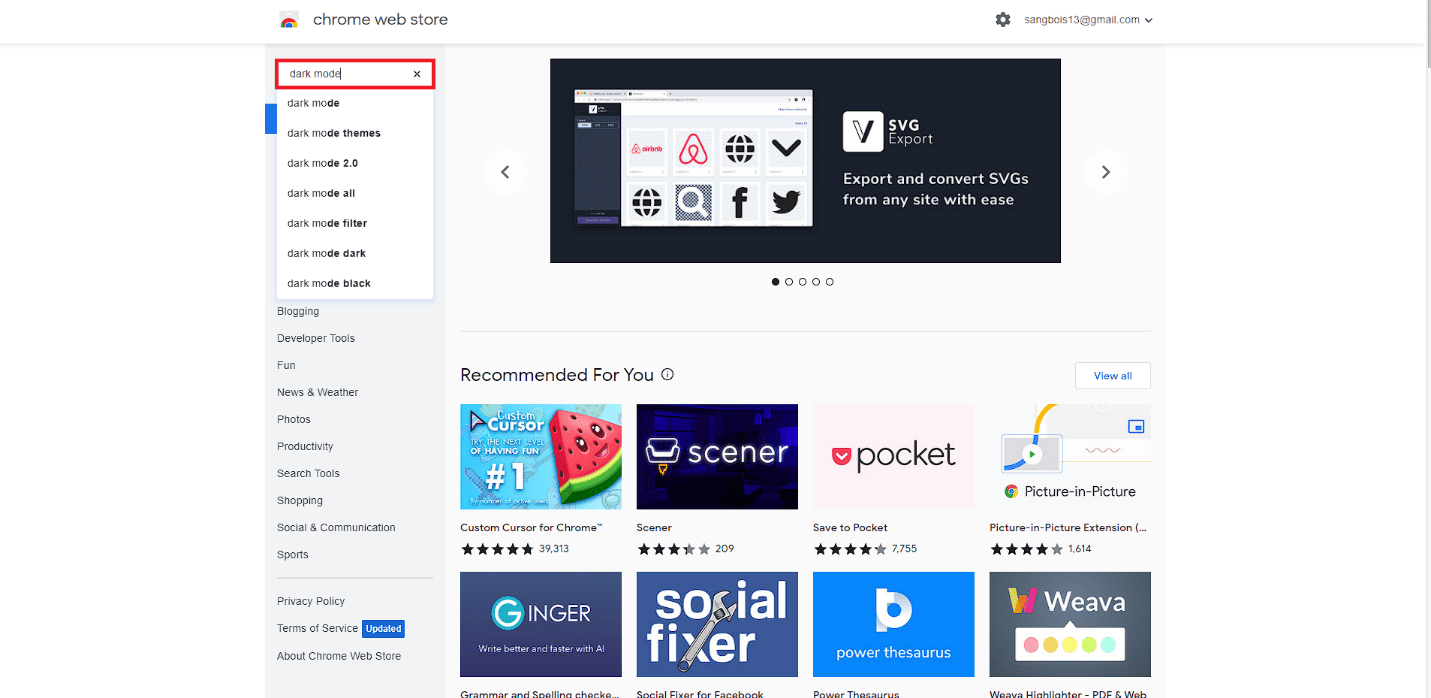
Task: Open the Social Fixer extension thumbnail
Action: 717,624
